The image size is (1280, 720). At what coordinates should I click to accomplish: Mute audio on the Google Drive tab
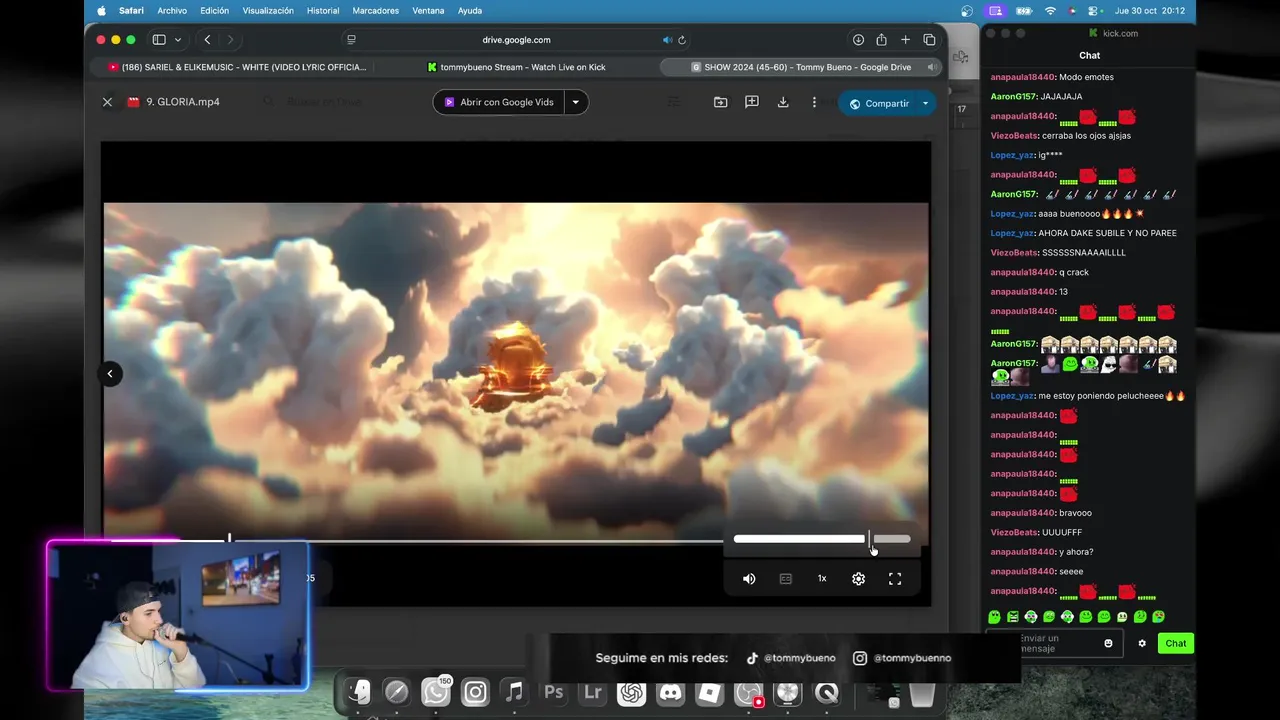coord(931,67)
